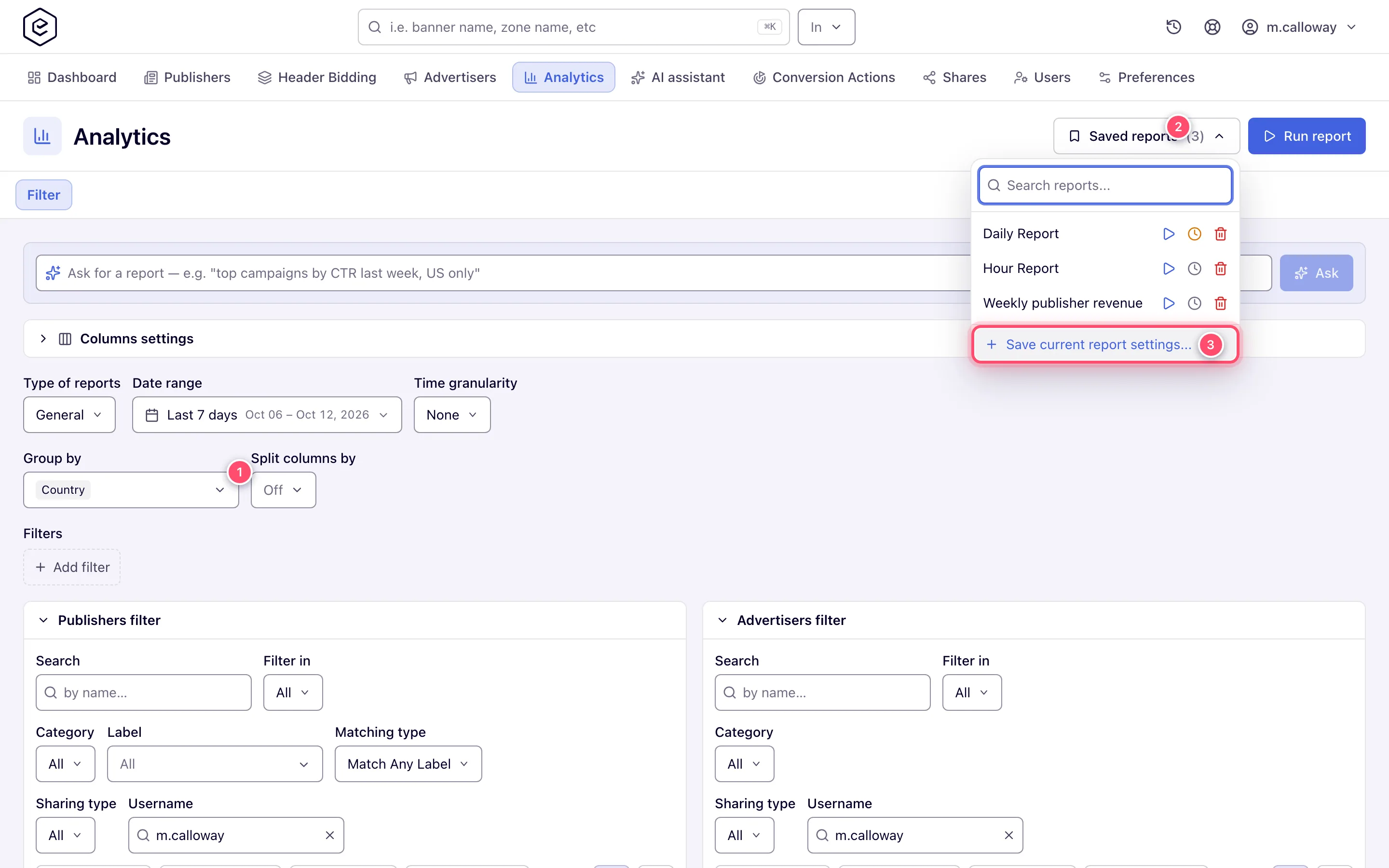This screenshot has height=868, width=1389.
Task: Clear Publishers filter username m.calloway
Action: [329, 835]
